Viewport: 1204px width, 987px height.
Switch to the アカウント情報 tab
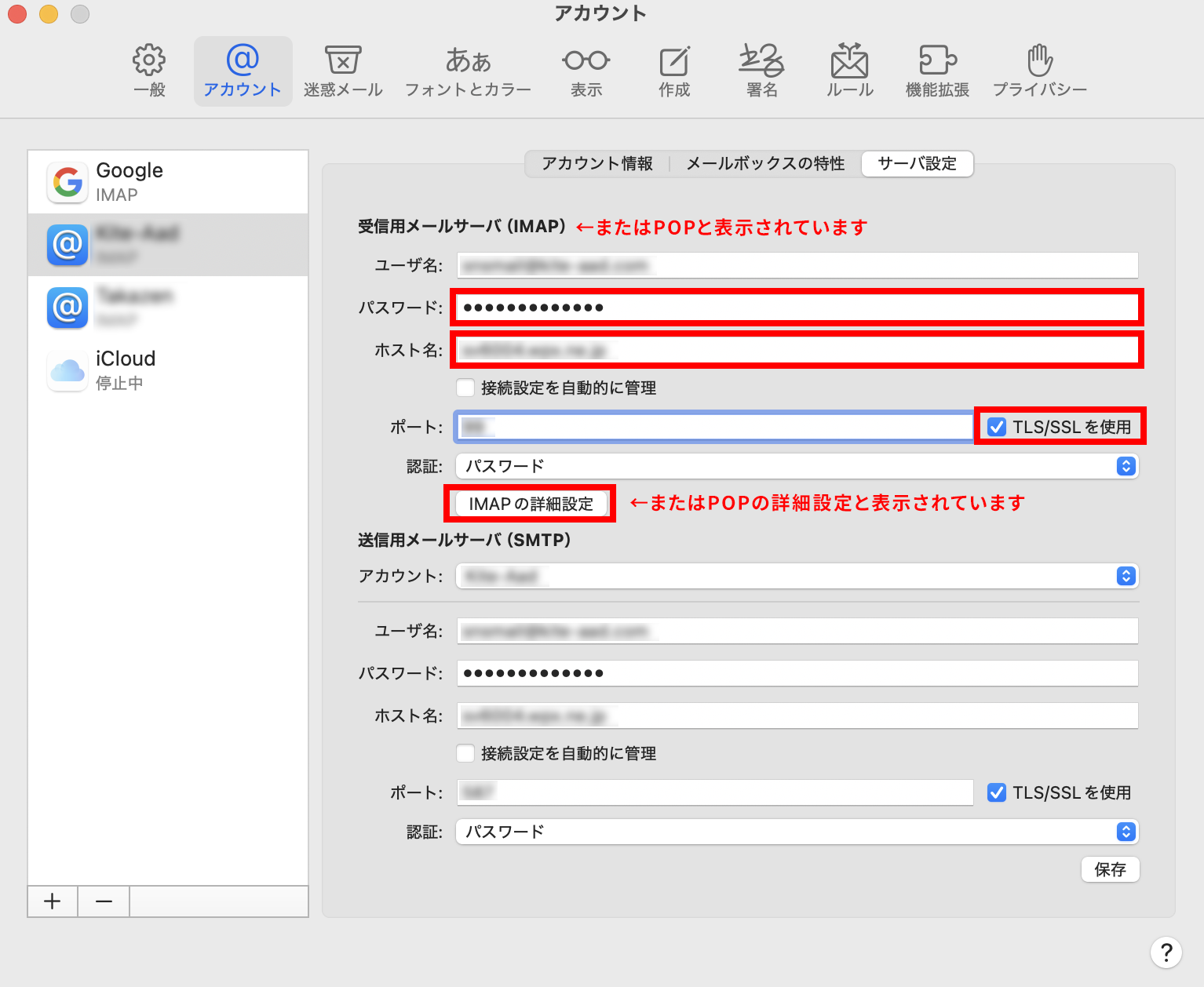click(x=597, y=163)
